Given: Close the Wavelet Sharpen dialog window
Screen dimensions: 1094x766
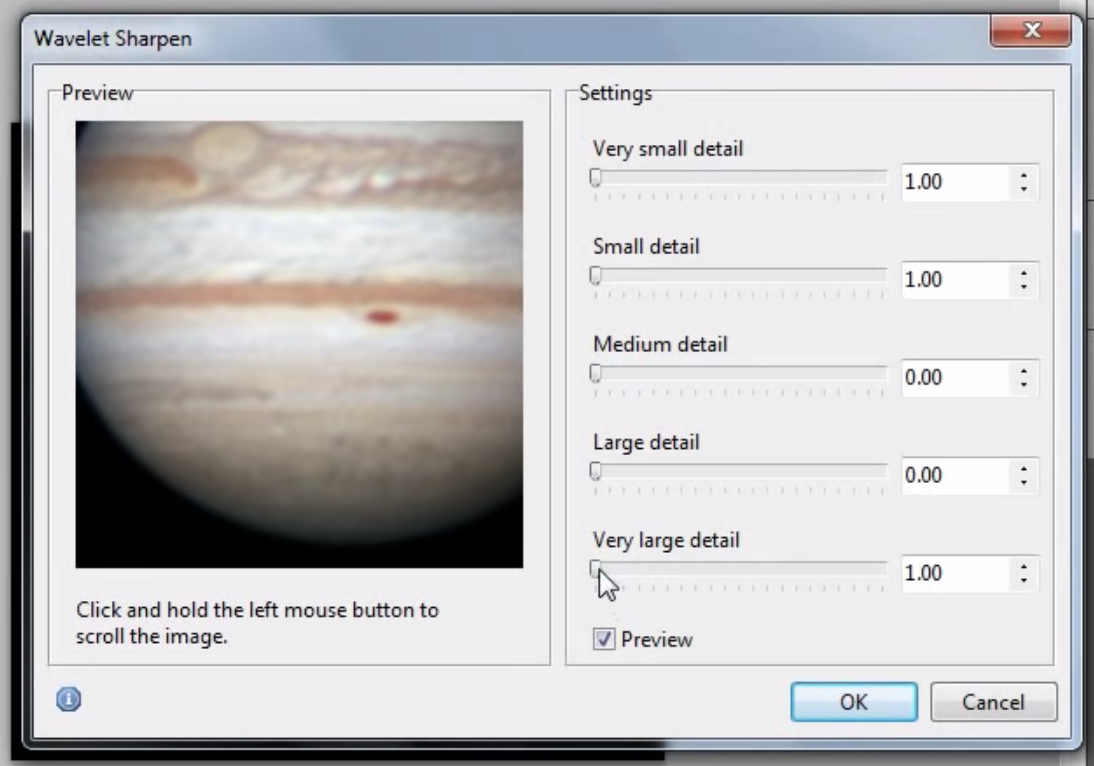Looking at the screenshot, I should (1029, 33).
